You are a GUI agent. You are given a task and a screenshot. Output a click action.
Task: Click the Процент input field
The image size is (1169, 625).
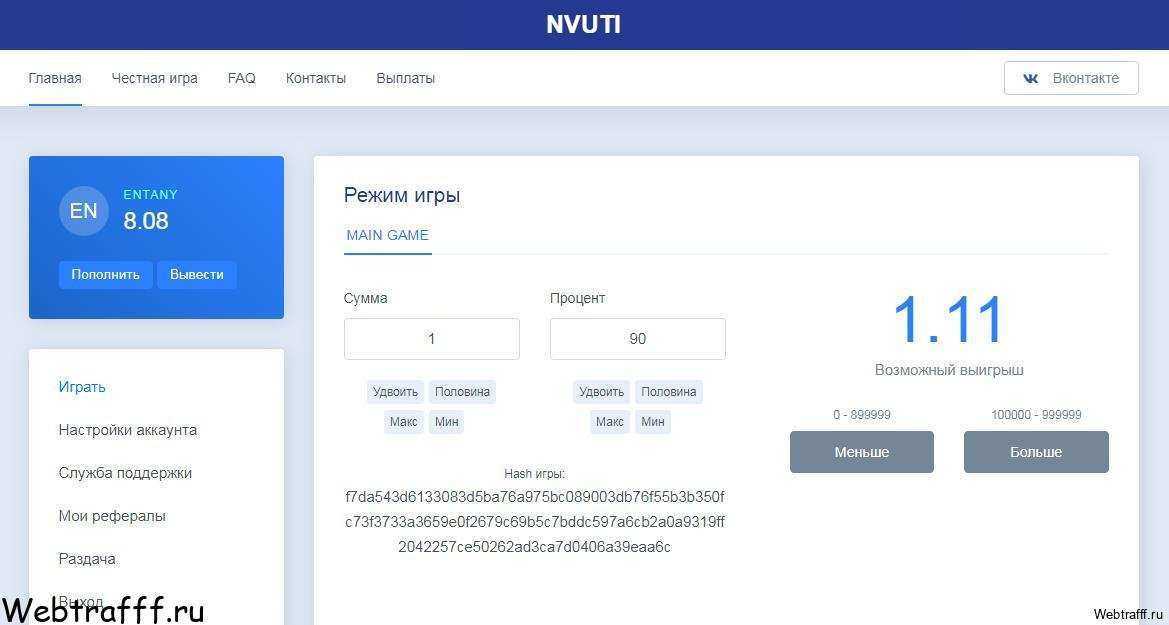[x=637, y=339]
